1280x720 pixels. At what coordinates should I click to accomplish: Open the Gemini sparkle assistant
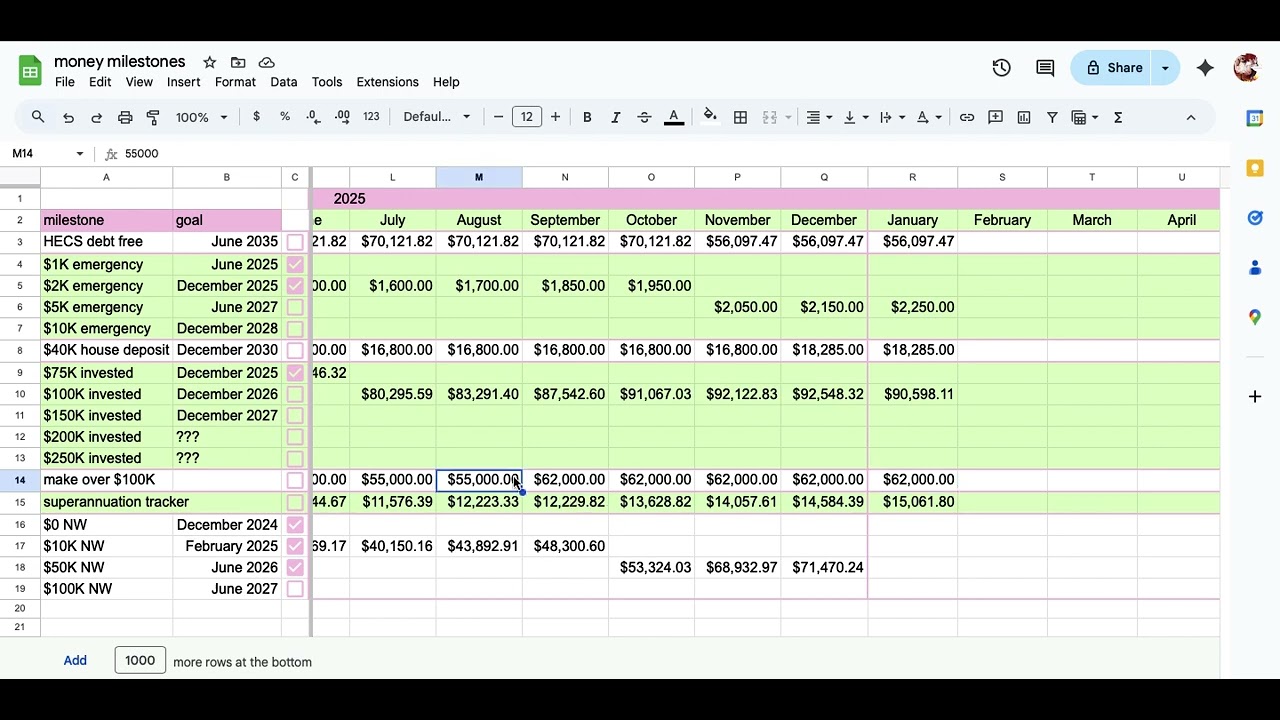coord(1205,68)
